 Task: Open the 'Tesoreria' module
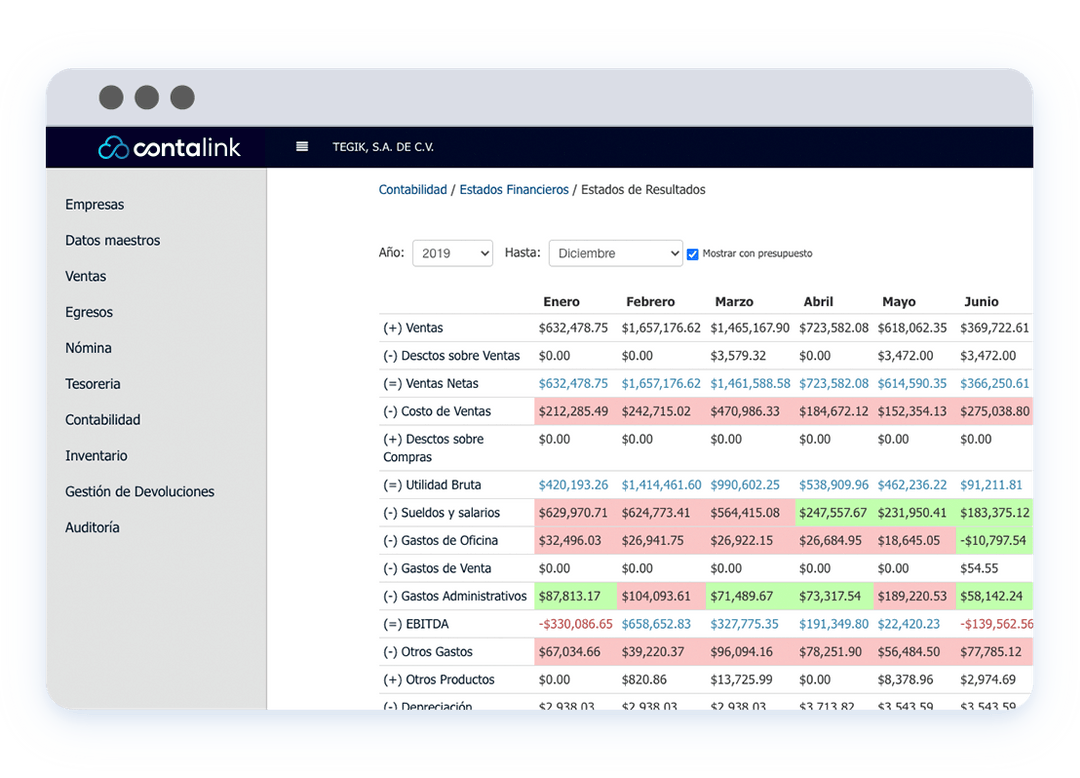coord(91,384)
